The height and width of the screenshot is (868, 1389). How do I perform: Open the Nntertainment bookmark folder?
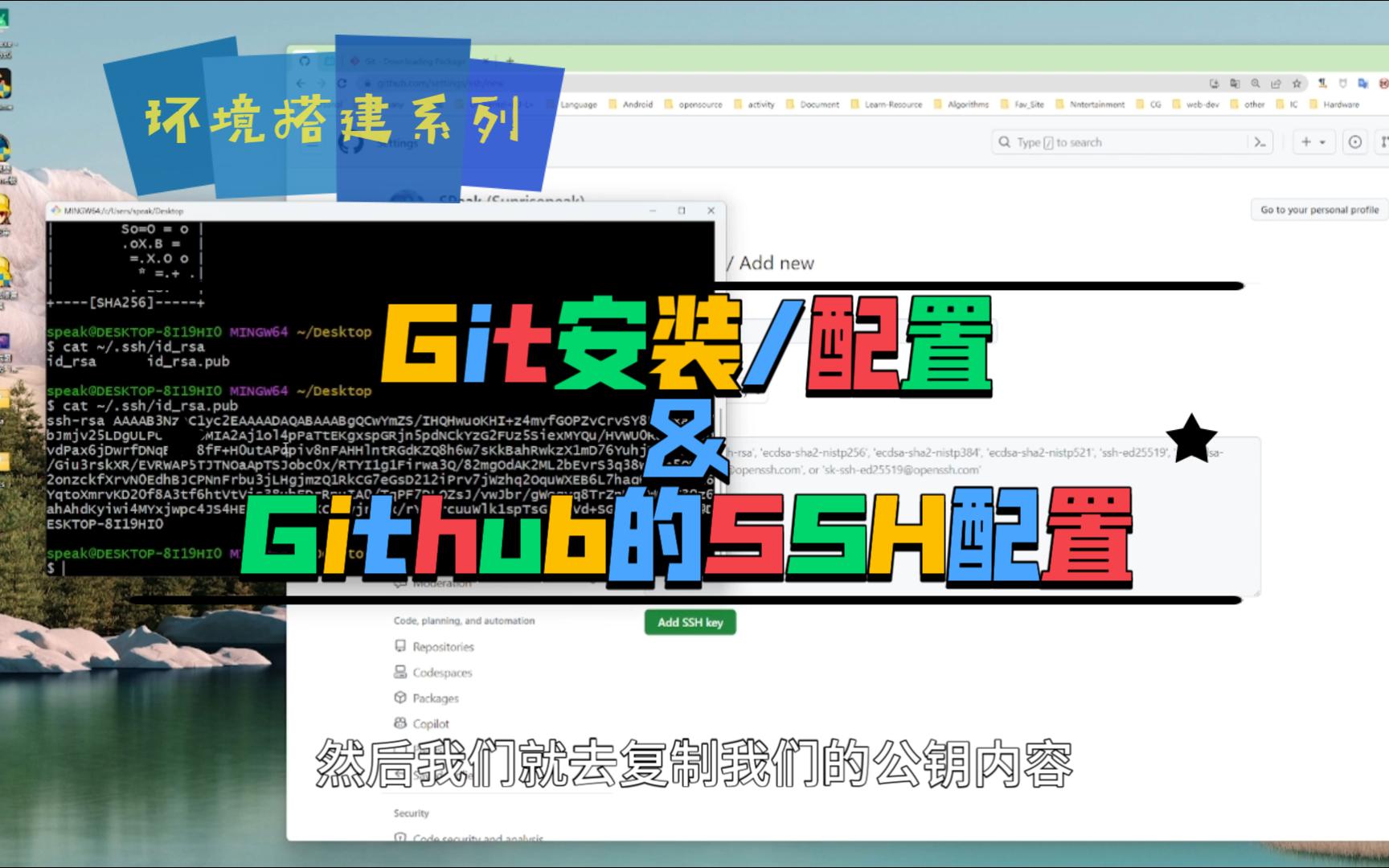1090,104
